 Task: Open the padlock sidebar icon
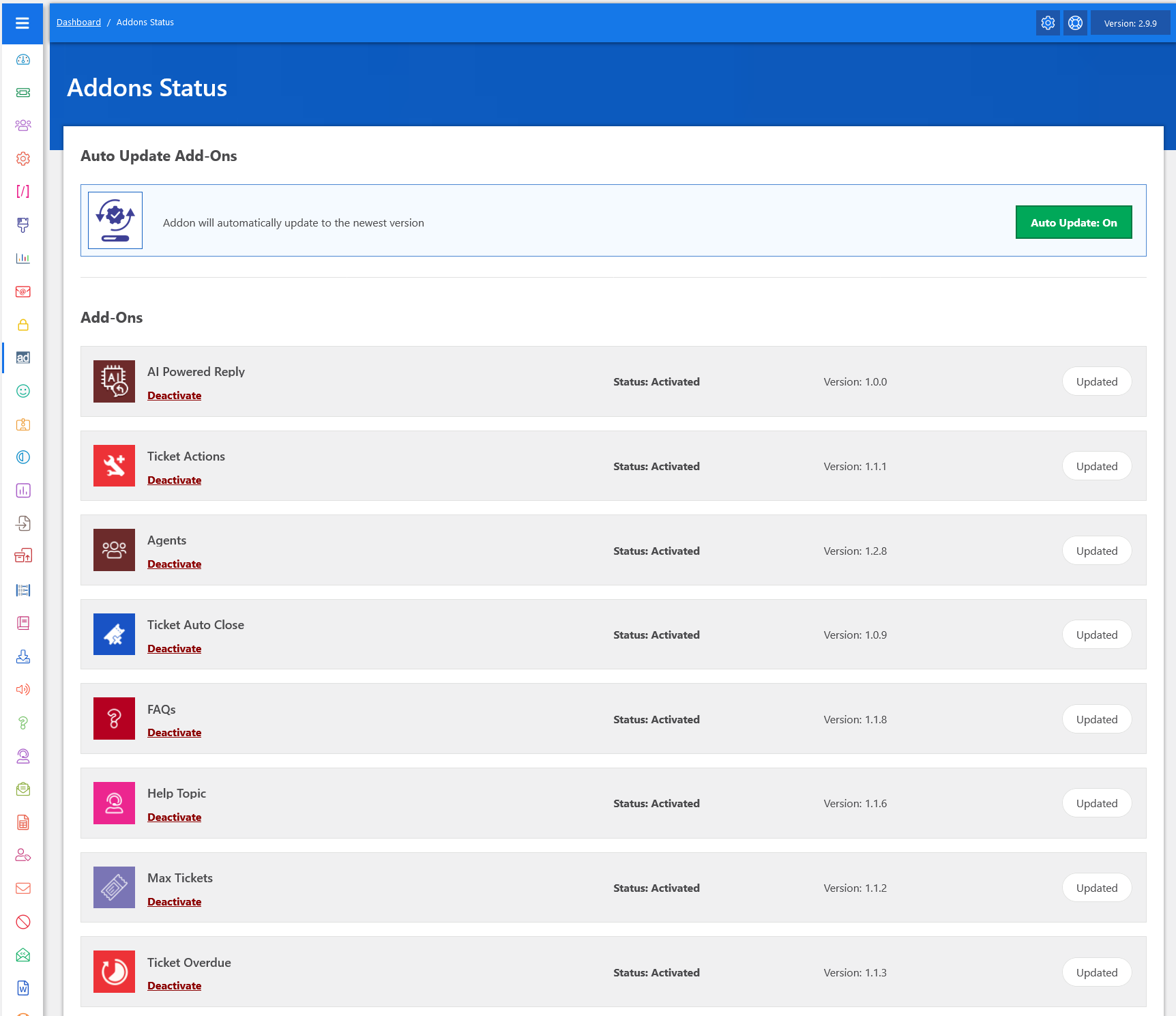tap(23, 325)
